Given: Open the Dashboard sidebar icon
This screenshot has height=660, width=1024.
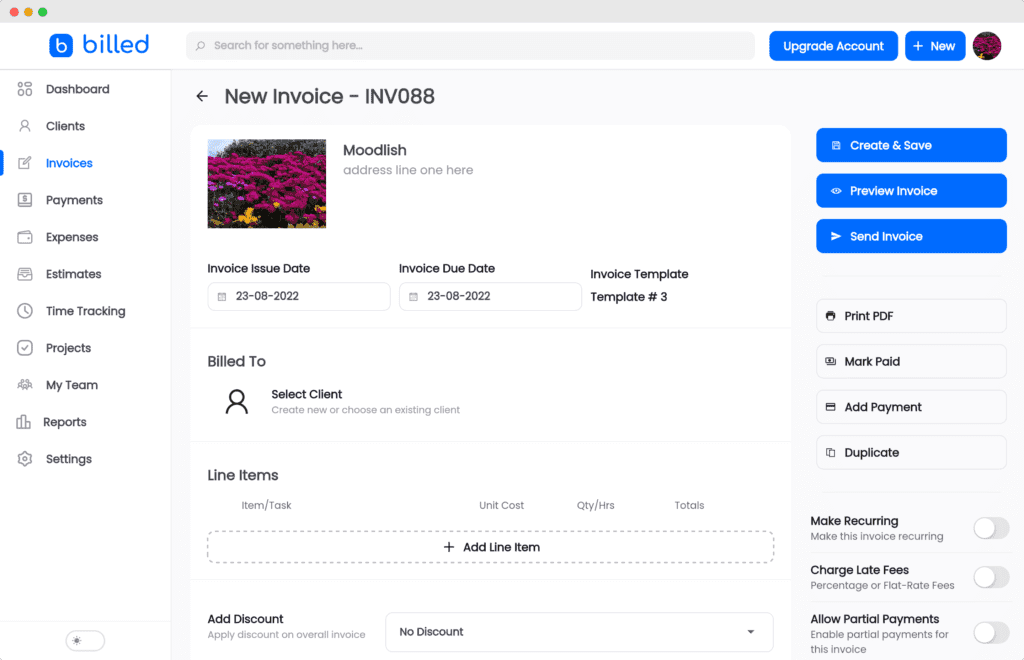Looking at the screenshot, I should [24, 88].
